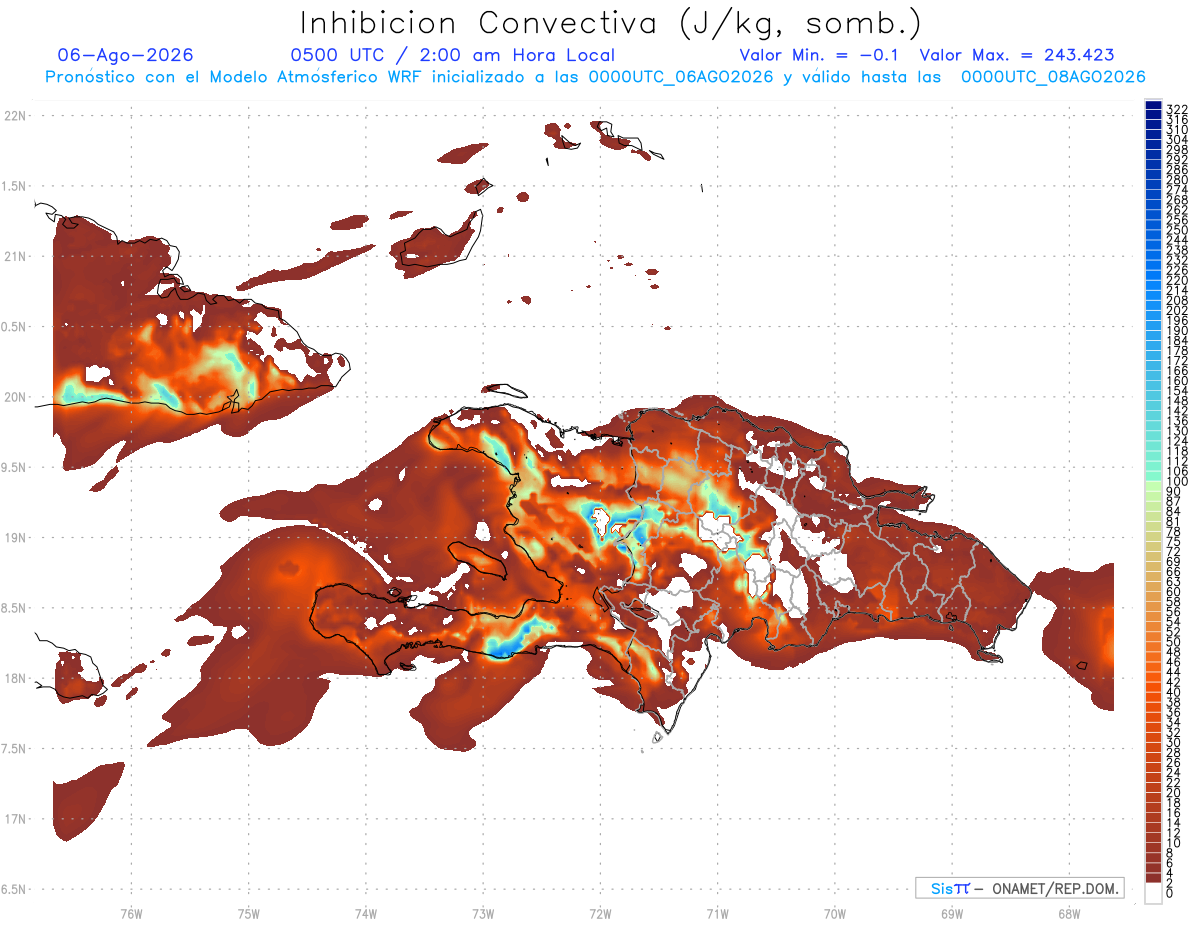1200x927 pixels.
Task: Click the "322" color scale value
Action: pos(1177,109)
